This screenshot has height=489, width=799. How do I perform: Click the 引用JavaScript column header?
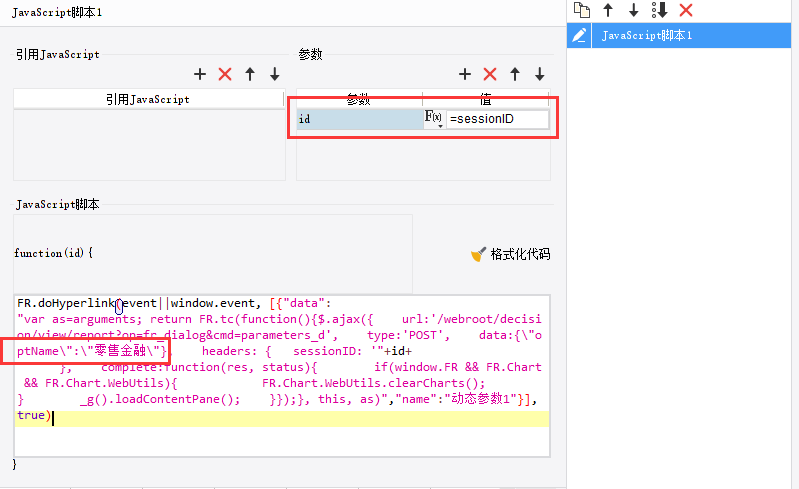point(148,99)
